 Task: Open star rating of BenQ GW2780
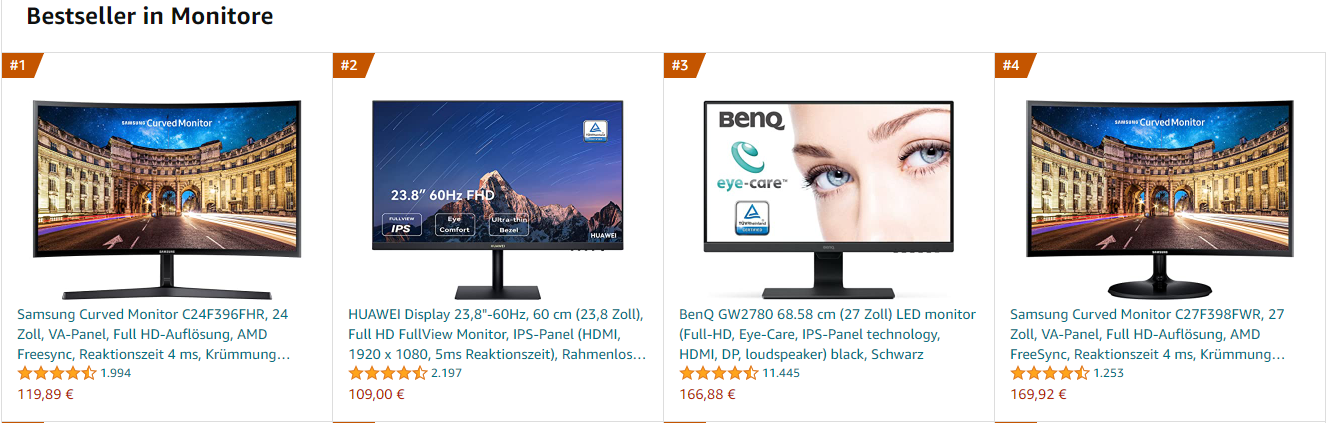tap(719, 373)
